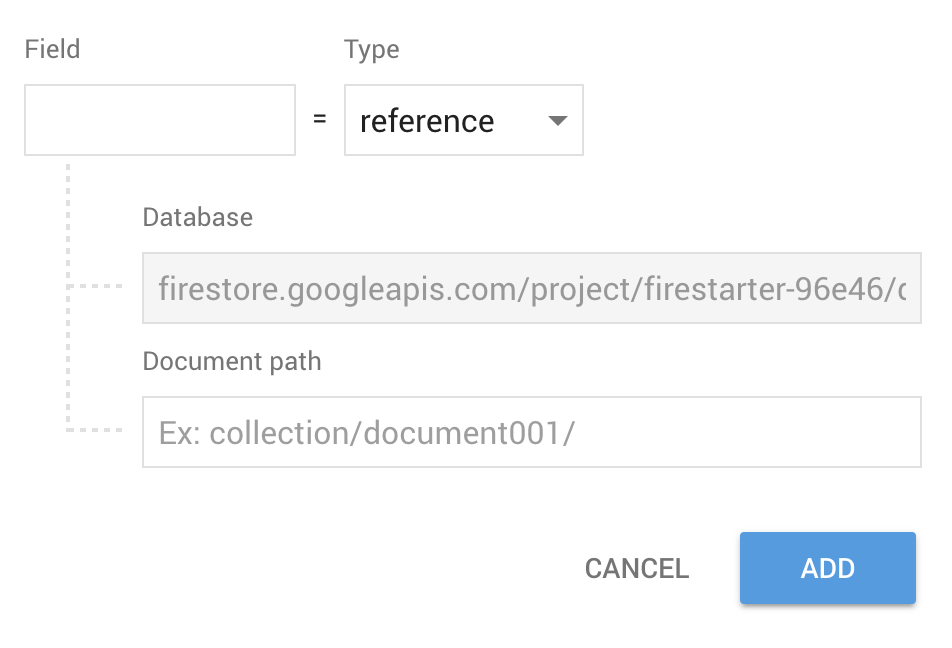Click the Document path input field
This screenshot has width=952, height=648.
click(x=530, y=432)
